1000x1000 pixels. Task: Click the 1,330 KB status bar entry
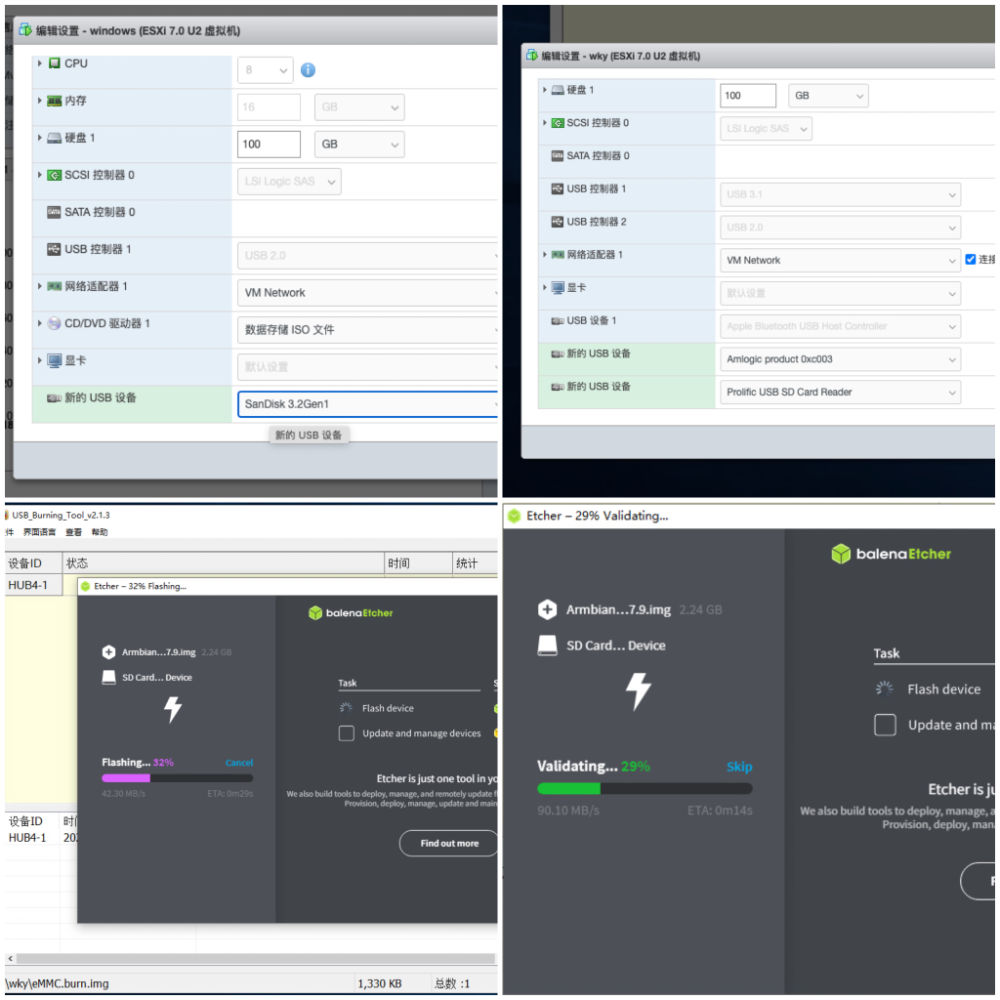[379, 983]
